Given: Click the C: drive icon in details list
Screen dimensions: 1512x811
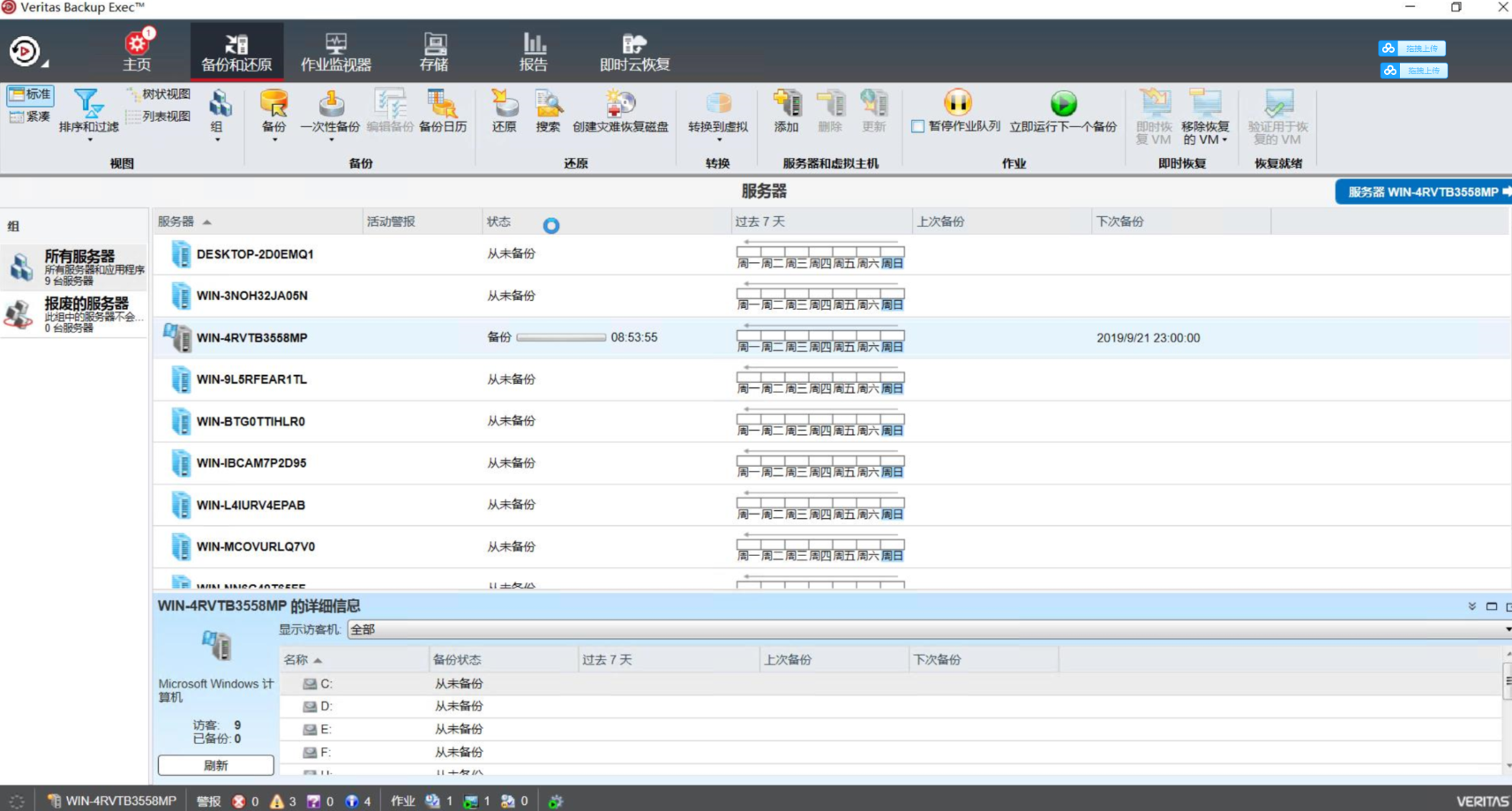Looking at the screenshot, I should 310,684.
